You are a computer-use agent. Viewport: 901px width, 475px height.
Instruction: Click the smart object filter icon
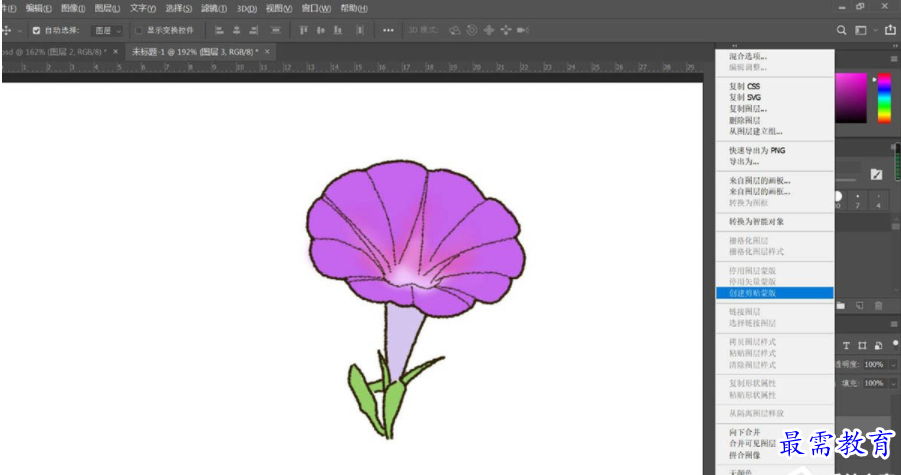pos(878,346)
